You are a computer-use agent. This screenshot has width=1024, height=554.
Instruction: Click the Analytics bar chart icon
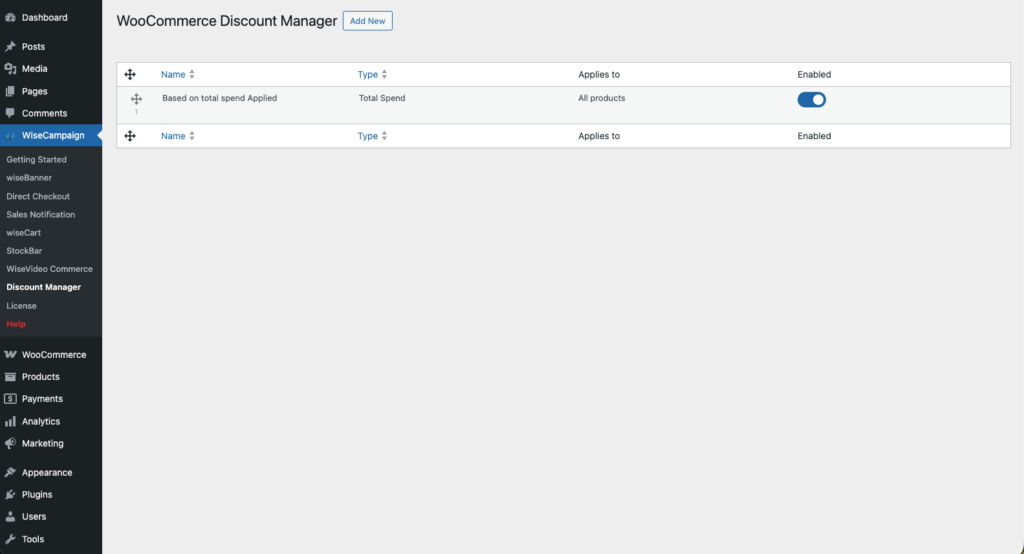10,421
